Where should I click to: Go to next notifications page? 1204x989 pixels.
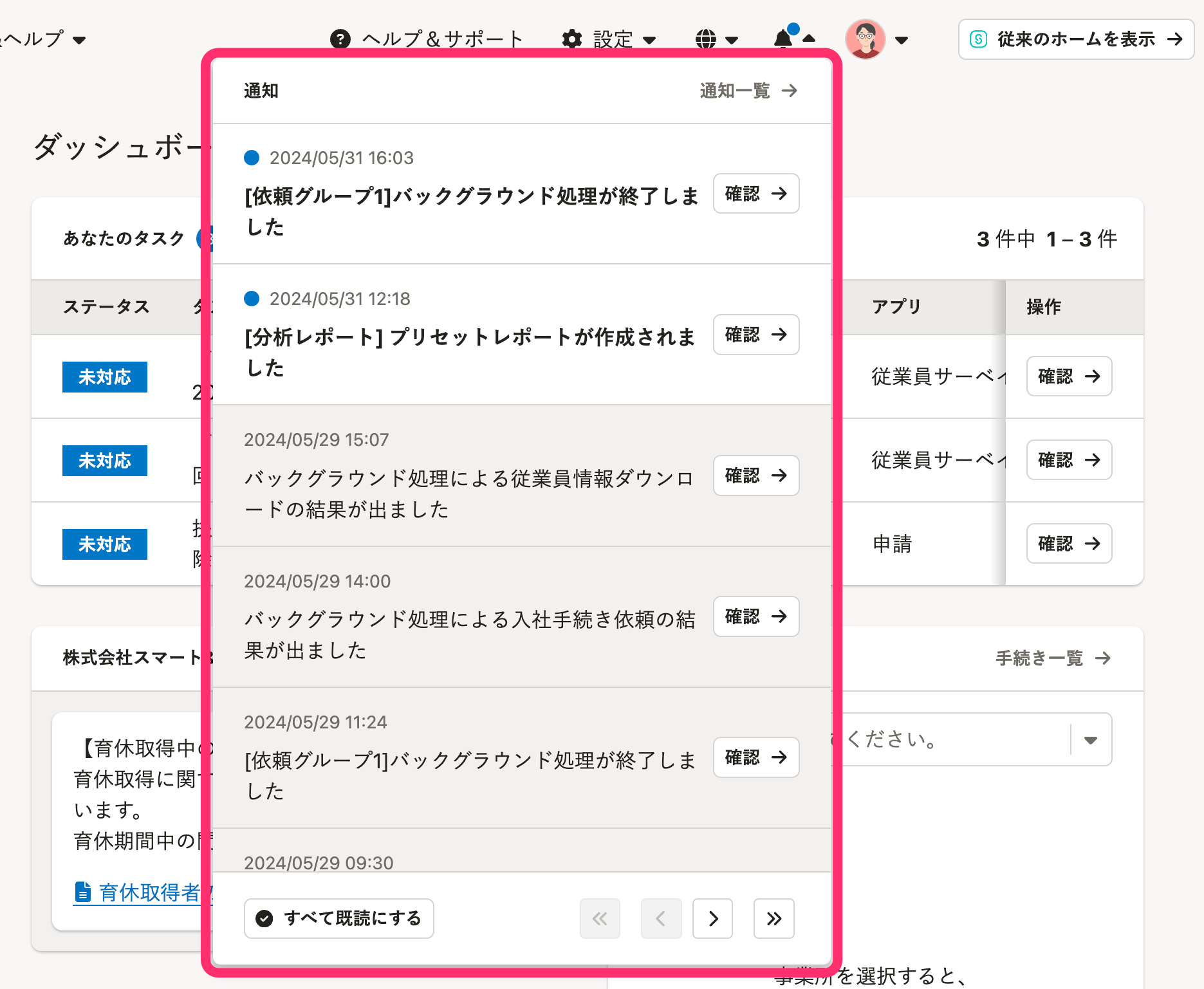(x=712, y=918)
